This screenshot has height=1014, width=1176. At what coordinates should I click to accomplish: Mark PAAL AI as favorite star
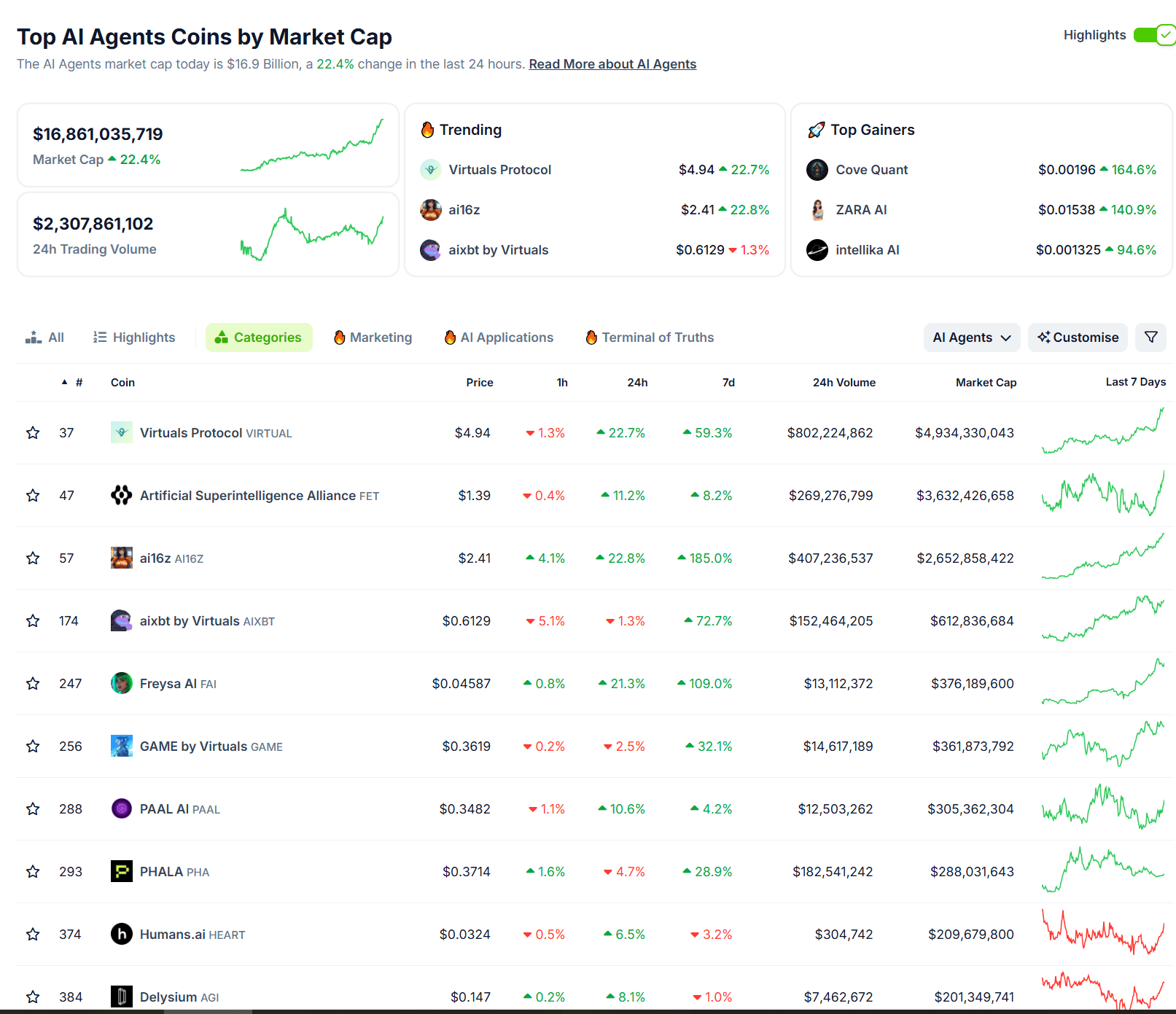click(33, 809)
